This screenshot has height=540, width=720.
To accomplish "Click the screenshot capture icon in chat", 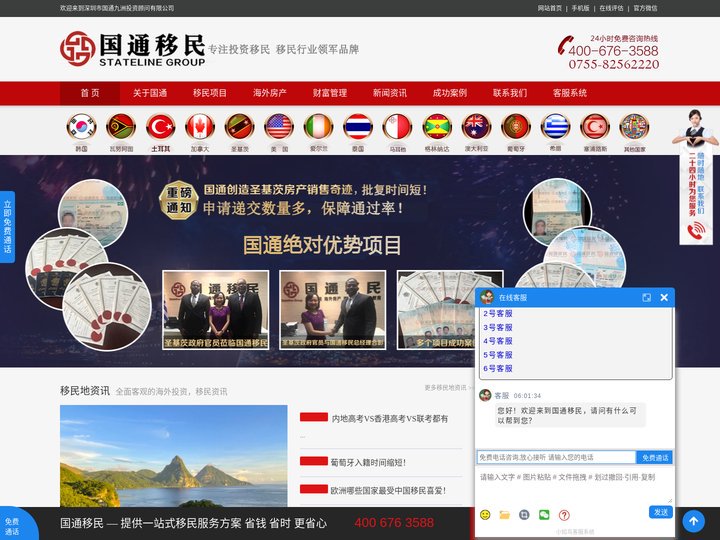I will pos(524,515).
